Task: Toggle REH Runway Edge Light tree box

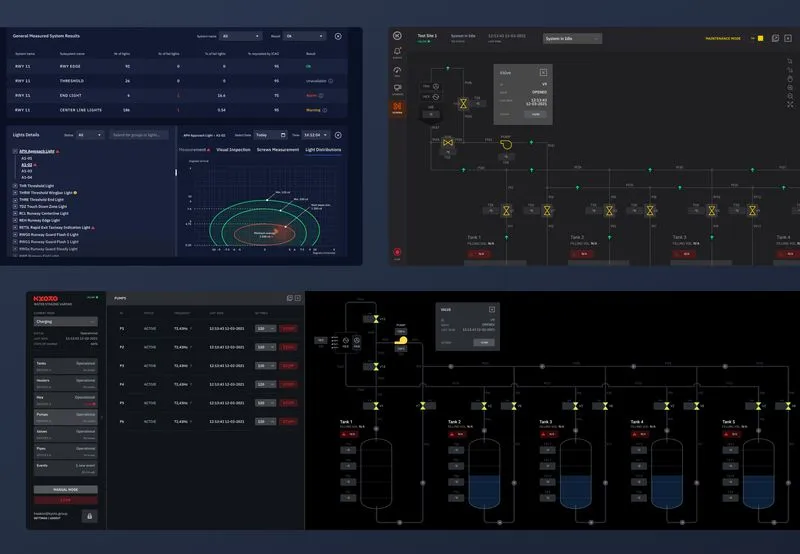Action: 15,221
